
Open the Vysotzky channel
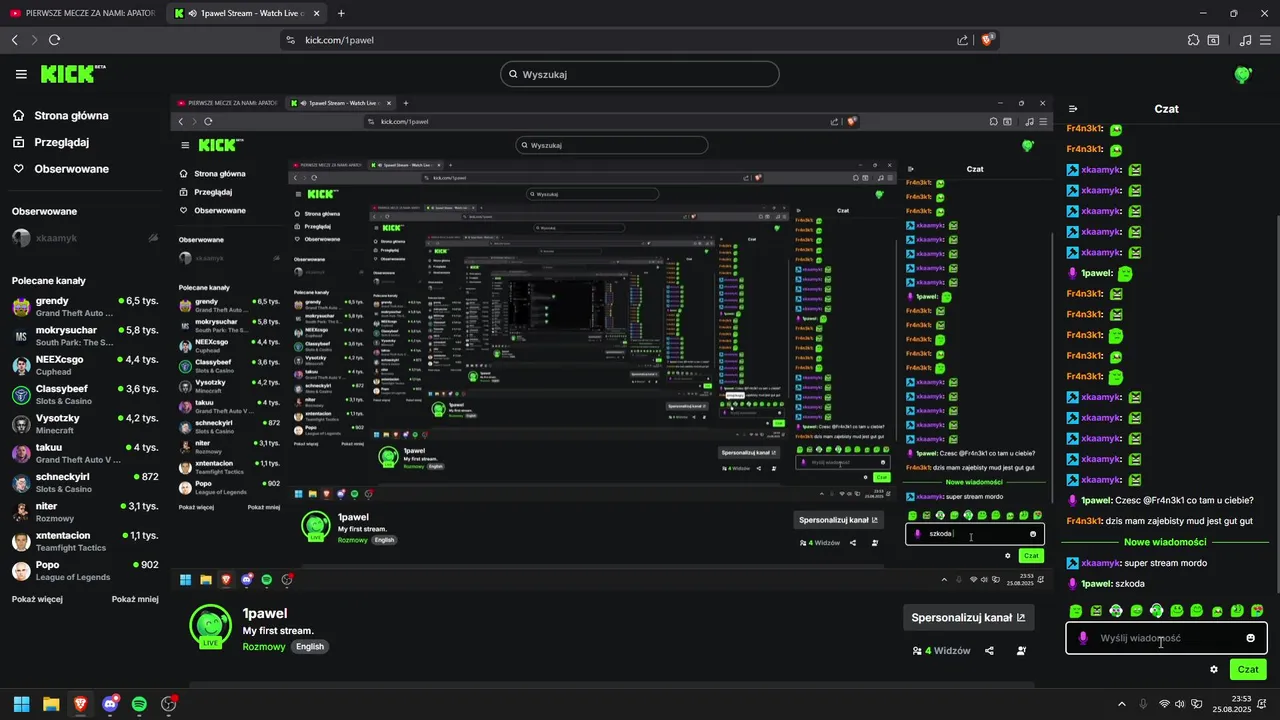[x=85, y=424]
